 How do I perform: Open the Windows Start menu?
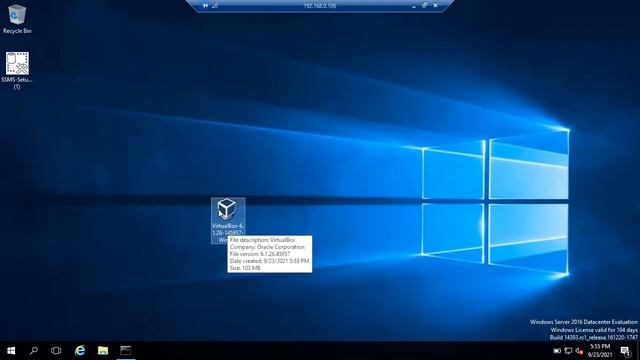coord(11,351)
